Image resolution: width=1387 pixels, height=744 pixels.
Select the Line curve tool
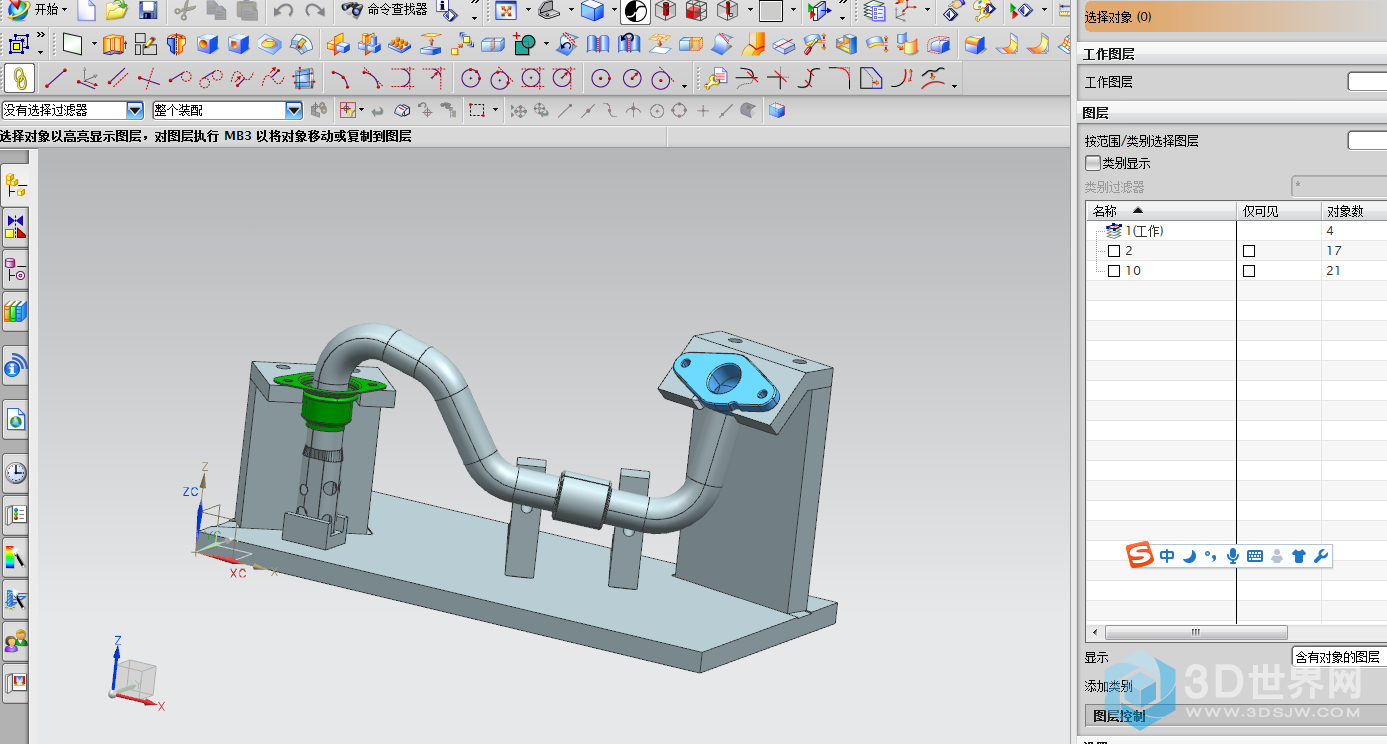tap(56, 78)
